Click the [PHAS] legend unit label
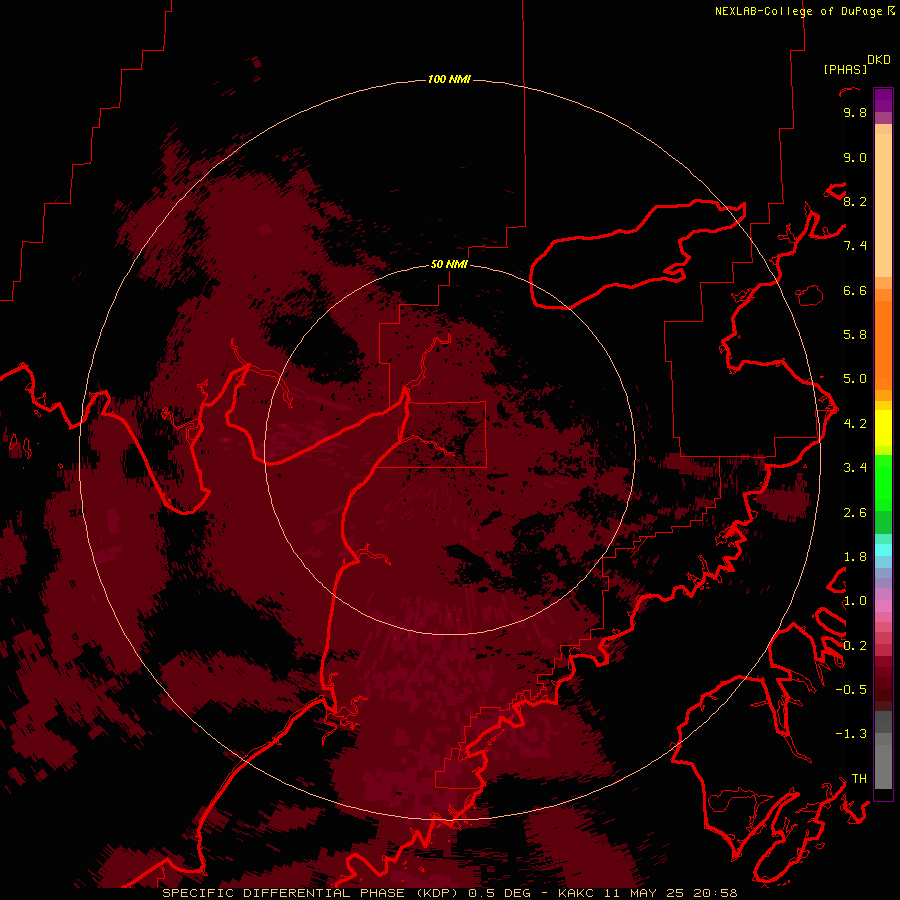 click(x=845, y=70)
